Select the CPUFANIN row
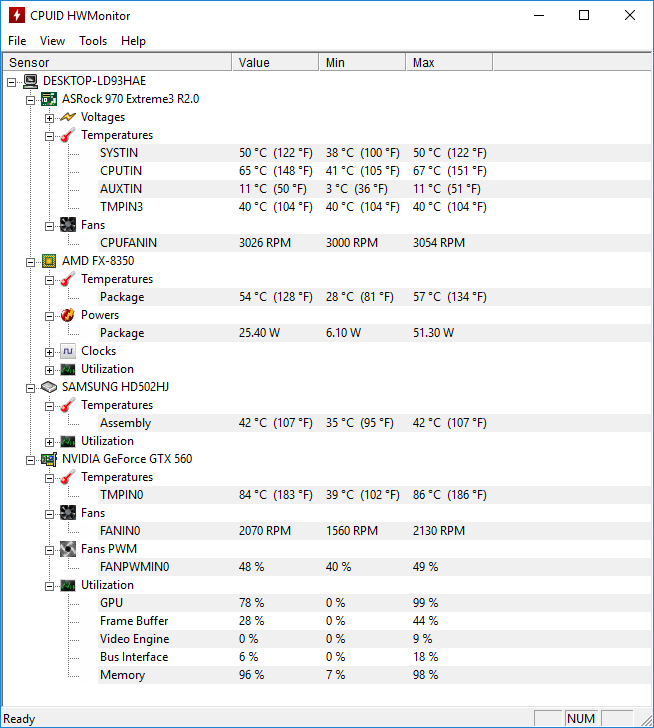 click(x=374, y=243)
